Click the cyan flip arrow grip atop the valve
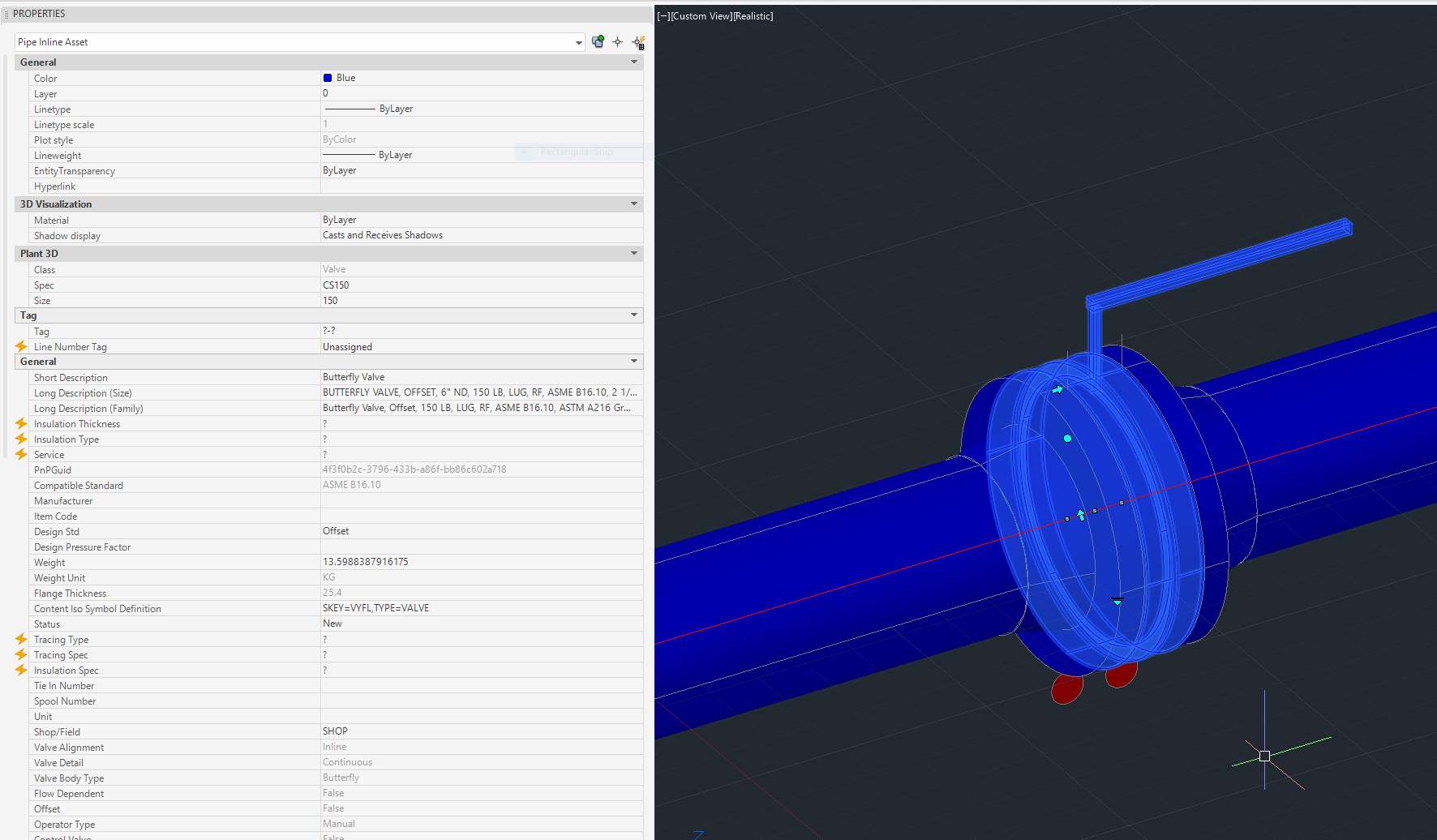The image size is (1437, 840). 1057,390
